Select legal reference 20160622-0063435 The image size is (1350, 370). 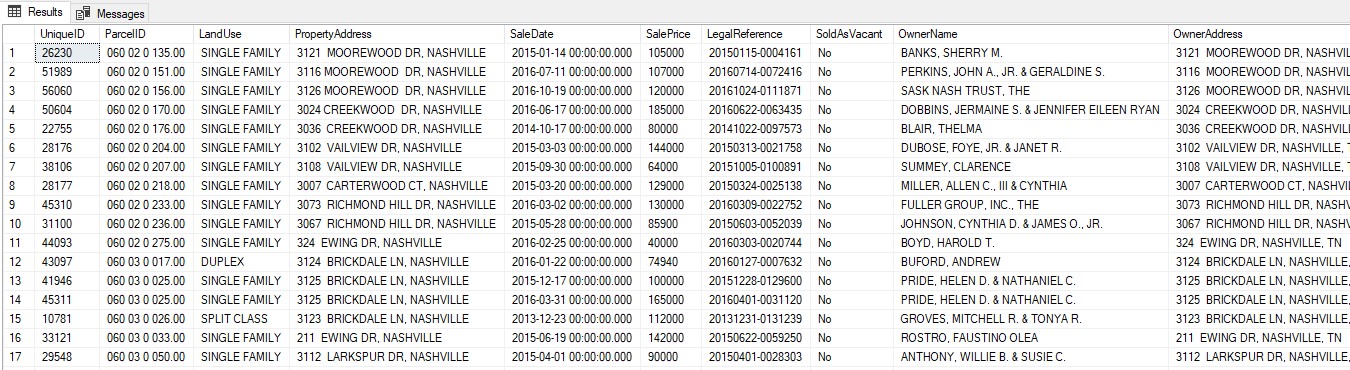point(756,110)
